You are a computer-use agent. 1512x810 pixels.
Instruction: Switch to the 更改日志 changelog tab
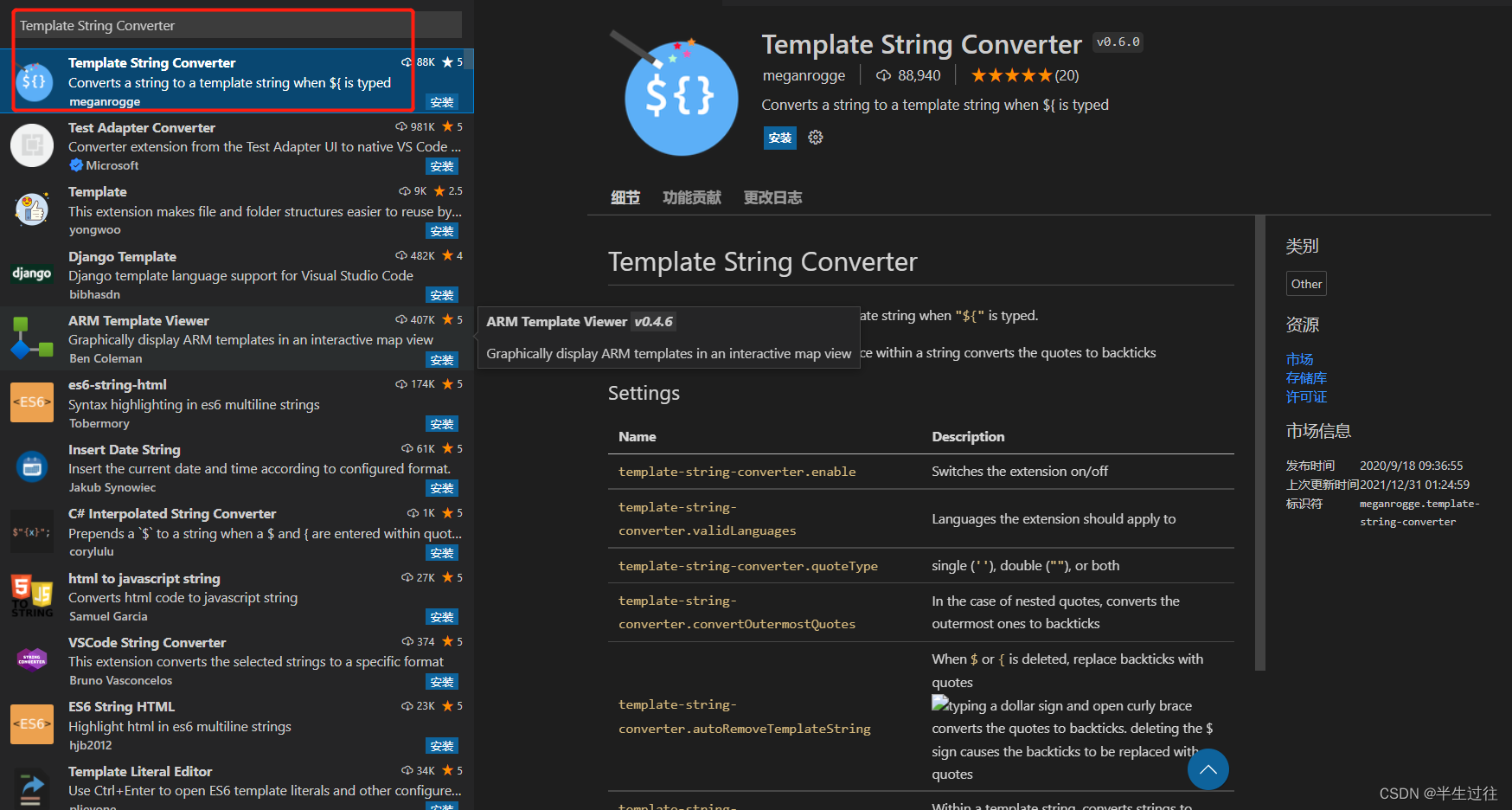click(x=772, y=197)
